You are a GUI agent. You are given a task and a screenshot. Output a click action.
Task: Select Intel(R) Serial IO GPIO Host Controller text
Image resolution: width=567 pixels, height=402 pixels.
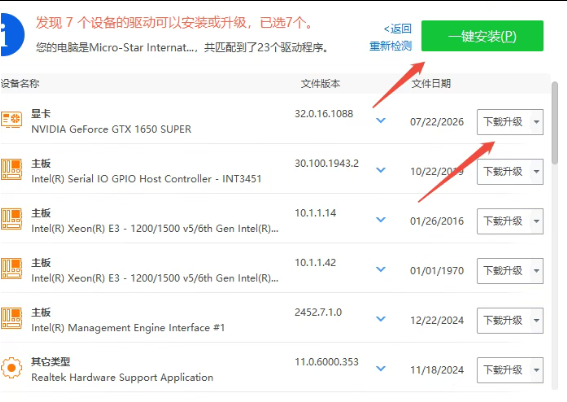point(146,179)
